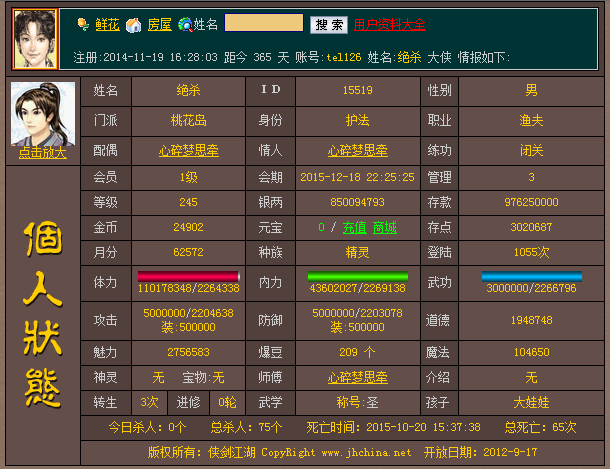The image size is (610, 469).
Task: Click the 道德 value 1948748
Action: click(531, 320)
